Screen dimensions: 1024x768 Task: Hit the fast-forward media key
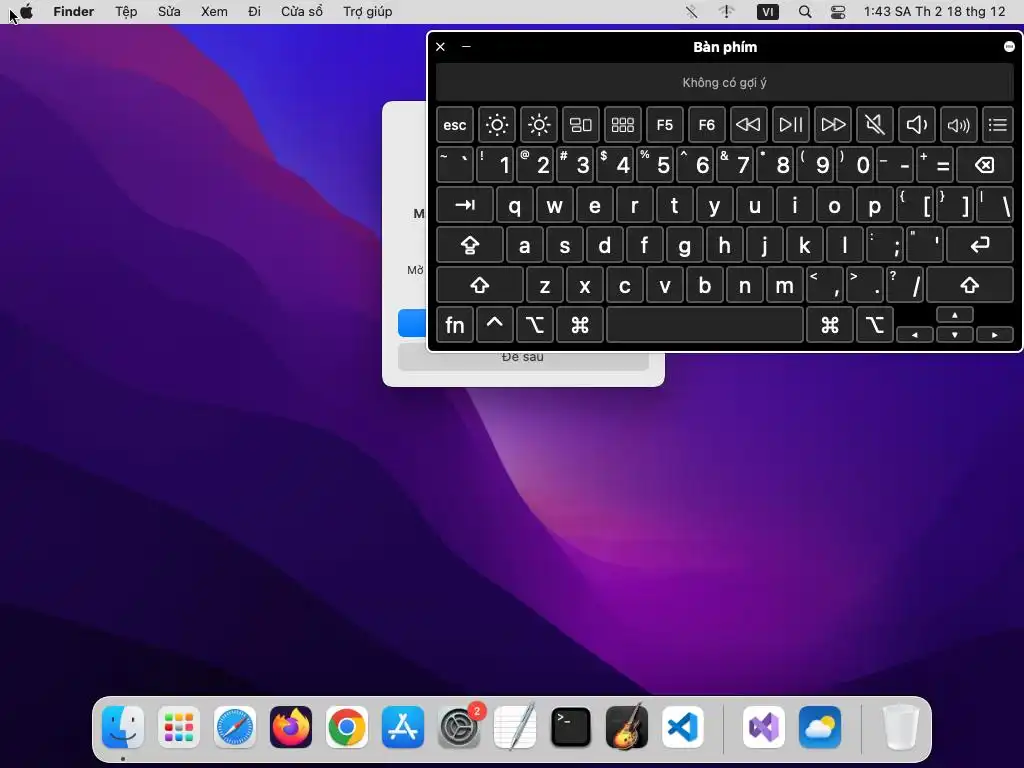[x=833, y=125]
